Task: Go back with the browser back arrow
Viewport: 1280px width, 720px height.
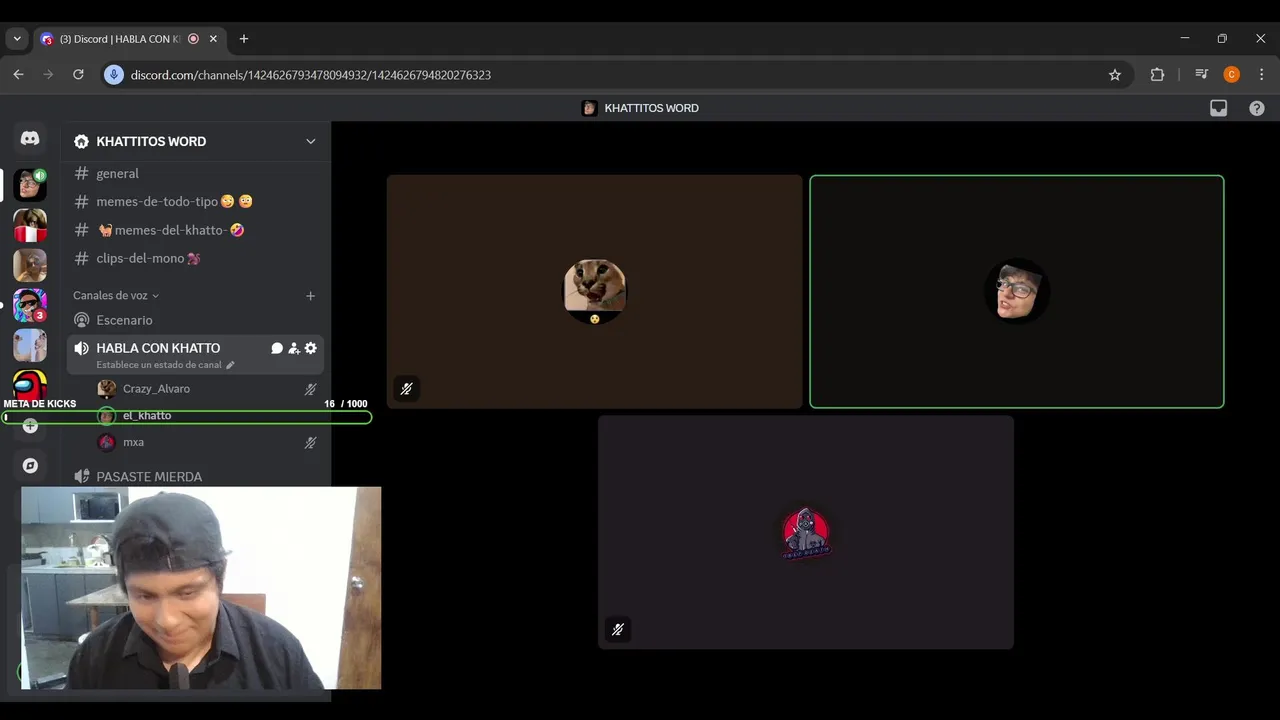Action: point(18,75)
